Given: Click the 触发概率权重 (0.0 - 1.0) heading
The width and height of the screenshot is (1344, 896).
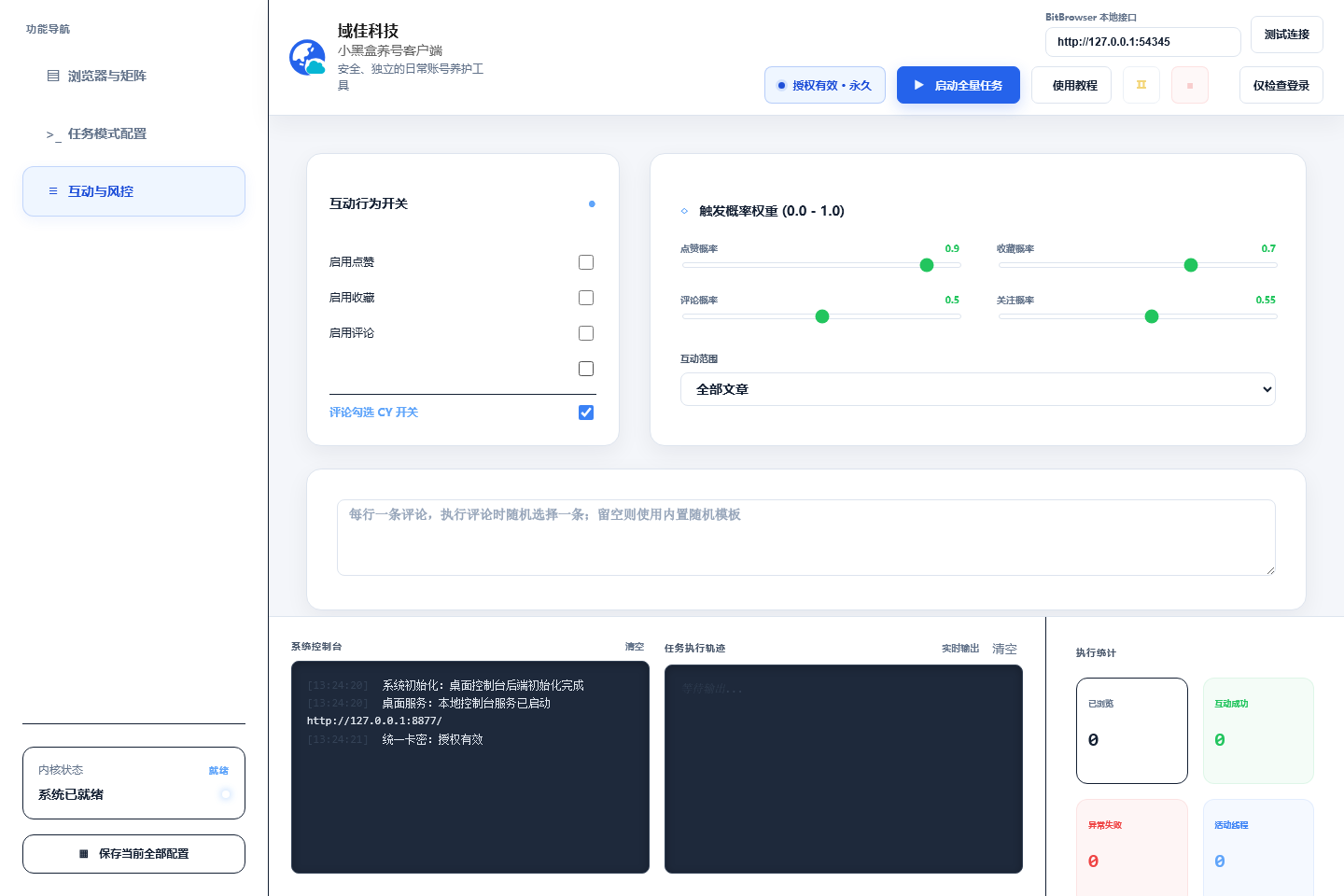Looking at the screenshot, I should point(771,211).
